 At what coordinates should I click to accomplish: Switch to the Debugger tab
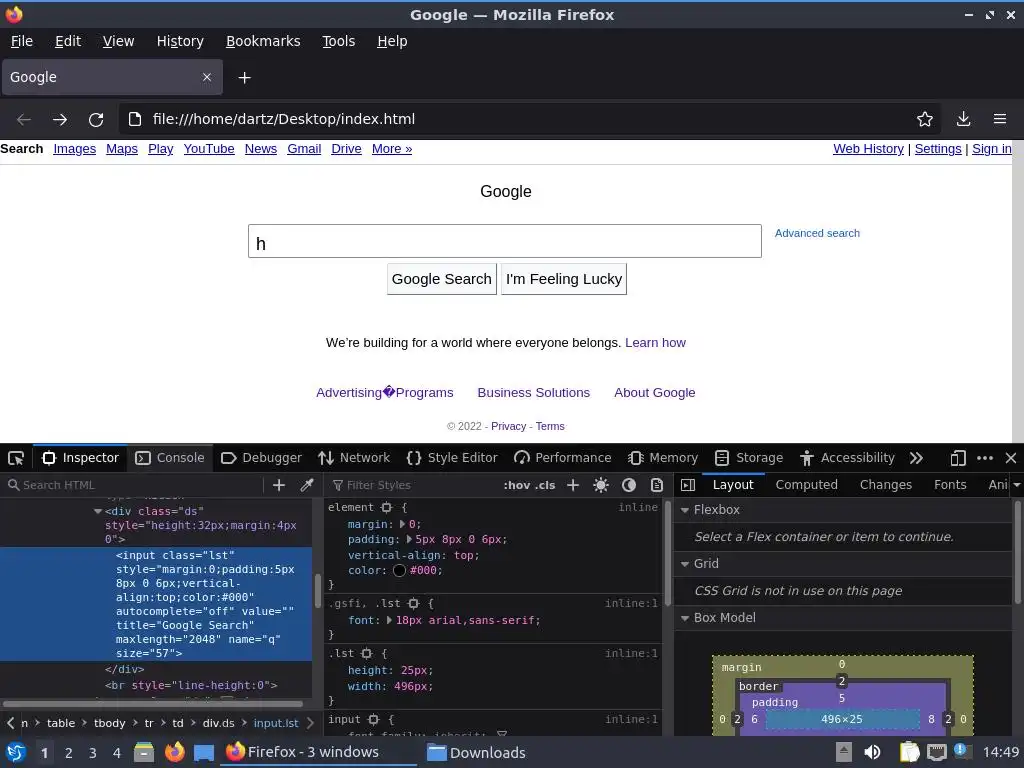[261, 458]
